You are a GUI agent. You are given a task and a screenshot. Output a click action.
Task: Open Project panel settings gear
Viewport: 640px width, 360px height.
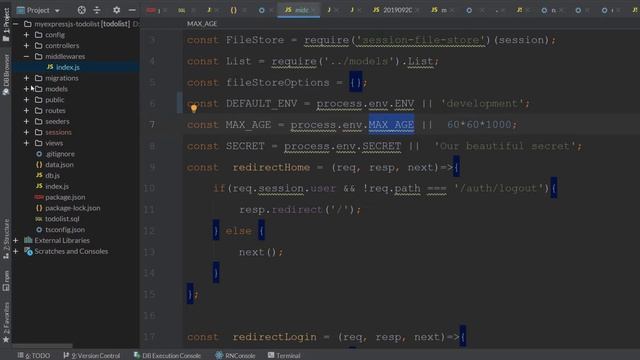coord(116,10)
